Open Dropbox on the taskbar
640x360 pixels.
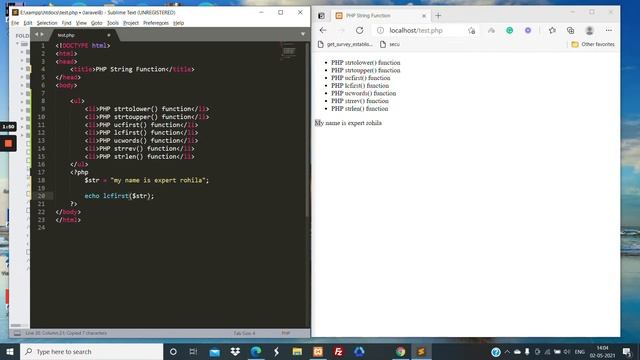pos(235,351)
